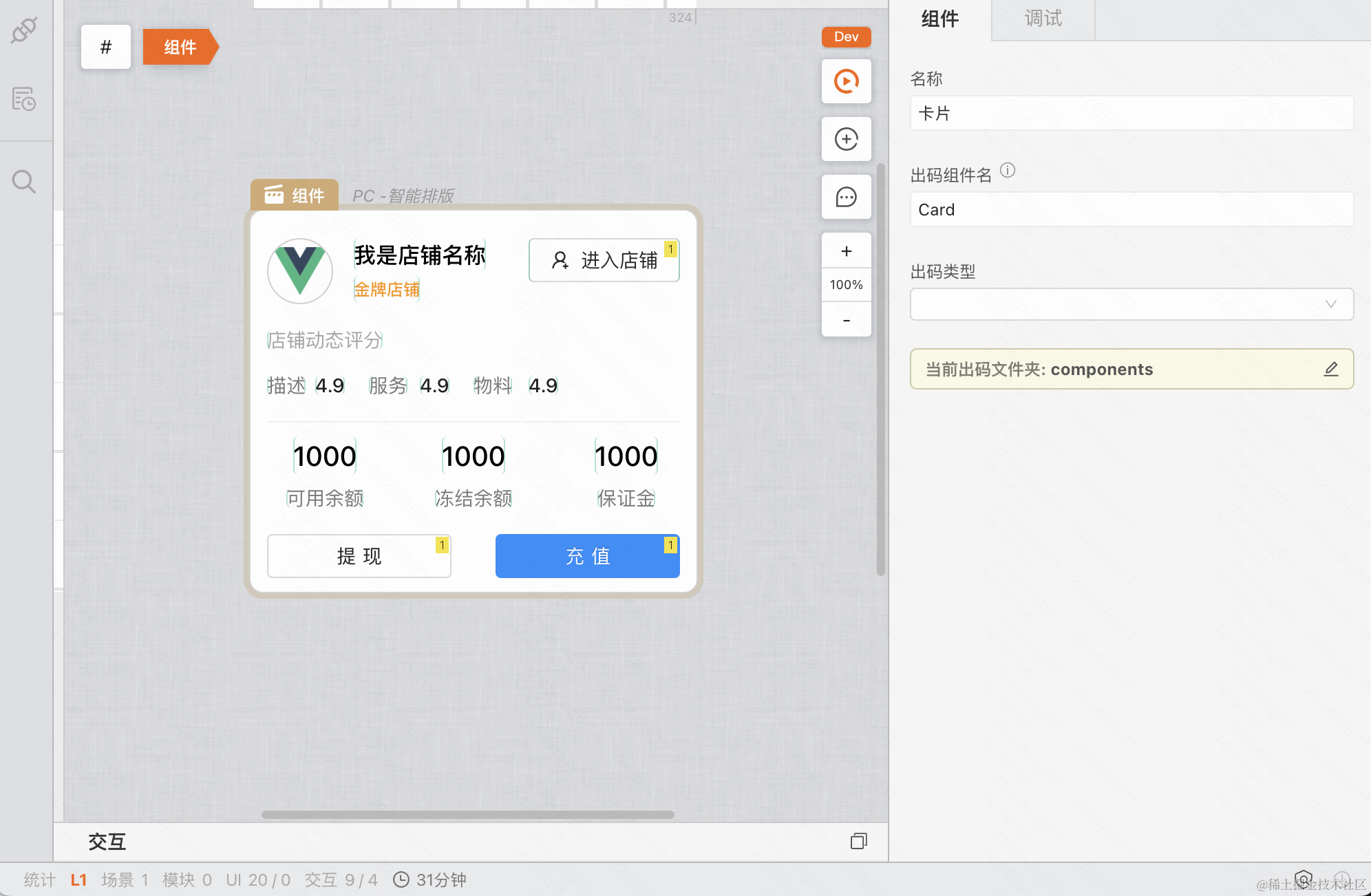The image size is (1371, 896).
Task: Open the 出码类型 dropdown
Action: (x=1131, y=304)
